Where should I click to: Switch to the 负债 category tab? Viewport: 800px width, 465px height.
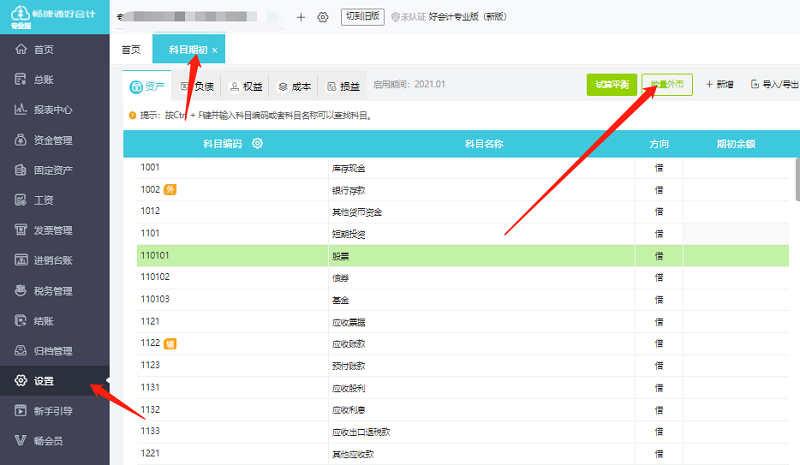click(197, 86)
